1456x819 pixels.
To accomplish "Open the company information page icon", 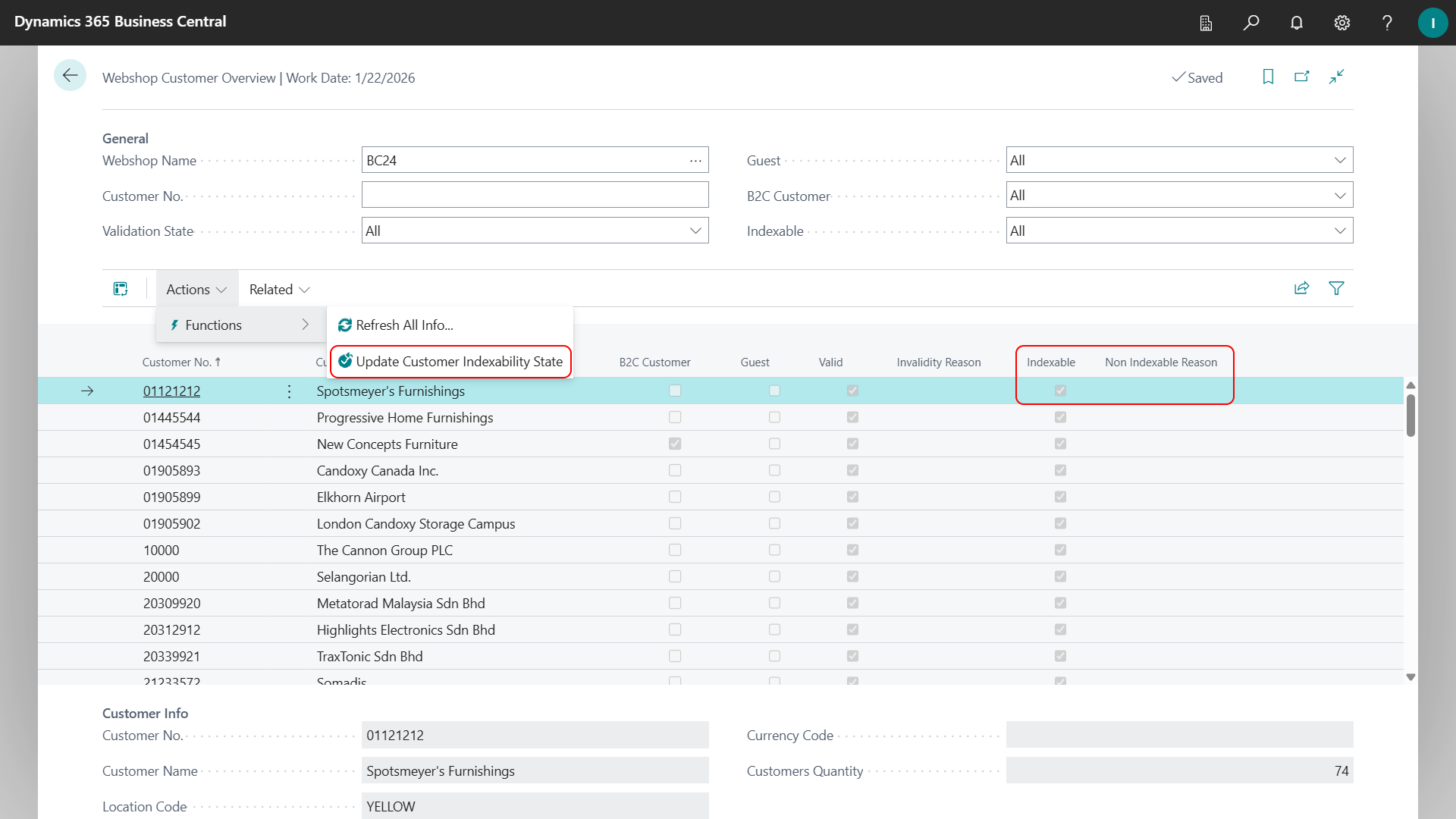I will [1206, 23].
